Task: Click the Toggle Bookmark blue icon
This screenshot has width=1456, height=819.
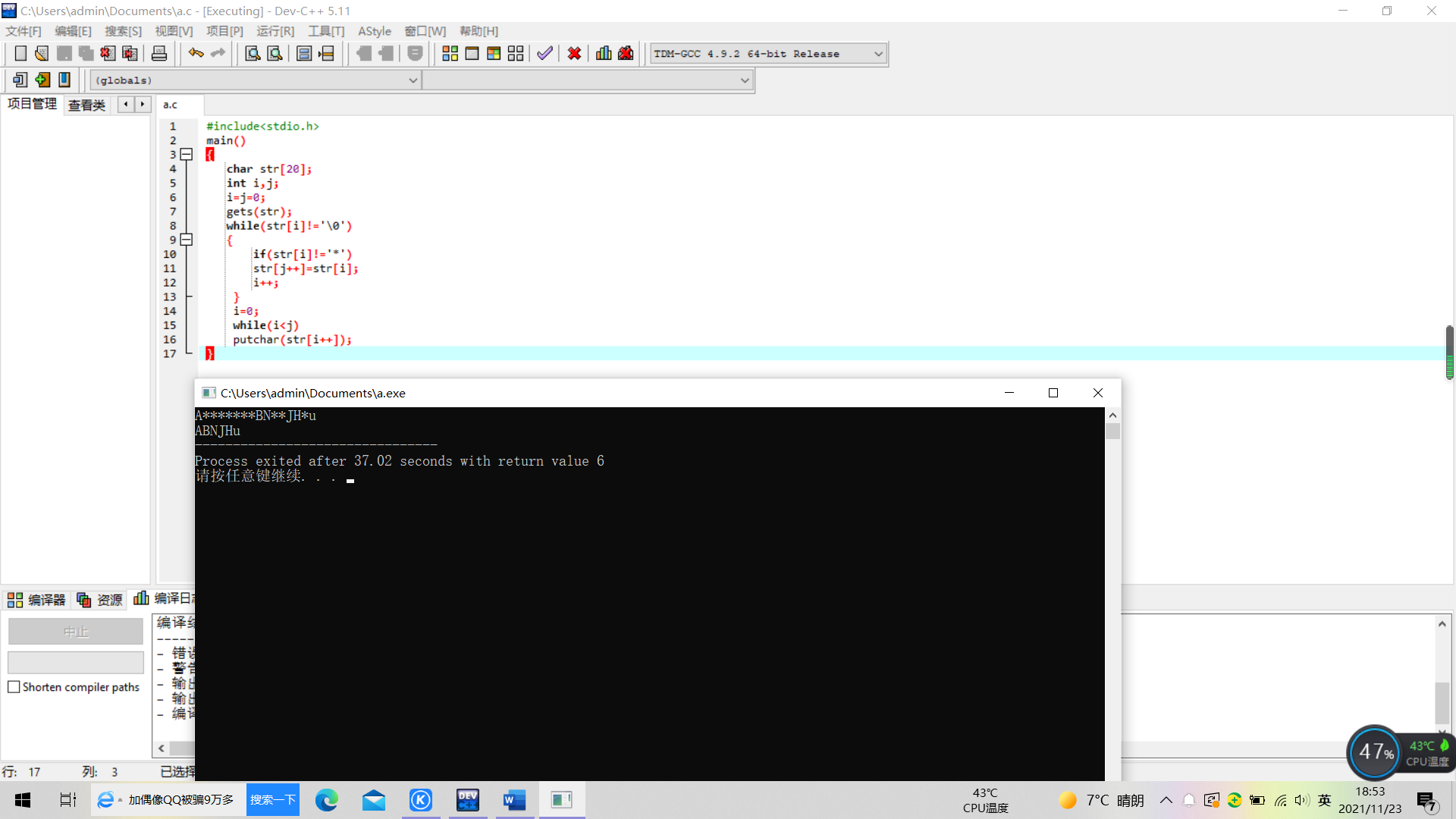Action: 64,80
